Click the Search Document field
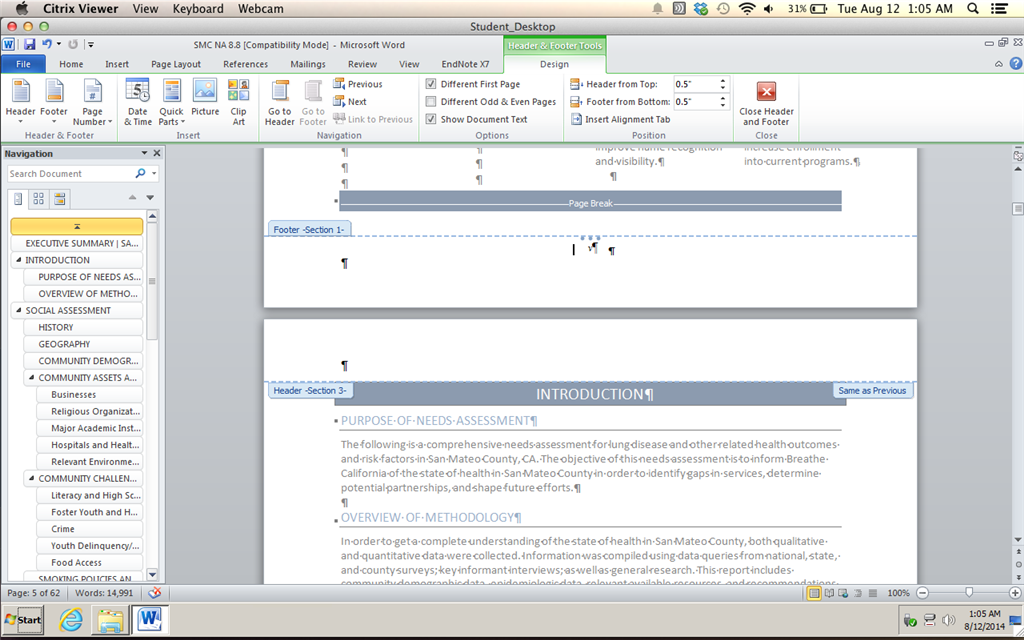1024x640 pixels. (x=71, y=174)
